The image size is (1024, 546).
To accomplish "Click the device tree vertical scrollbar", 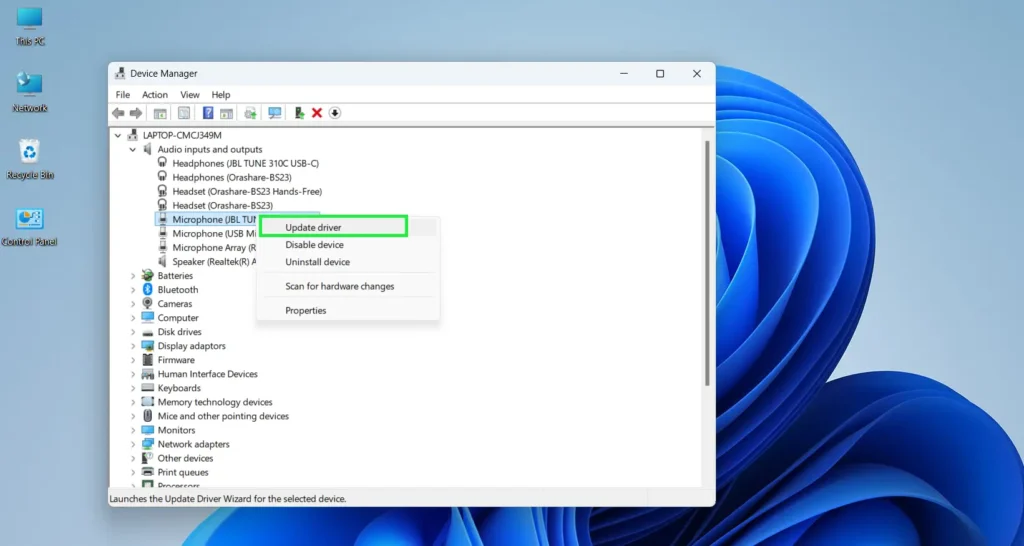I will point(707,261).
